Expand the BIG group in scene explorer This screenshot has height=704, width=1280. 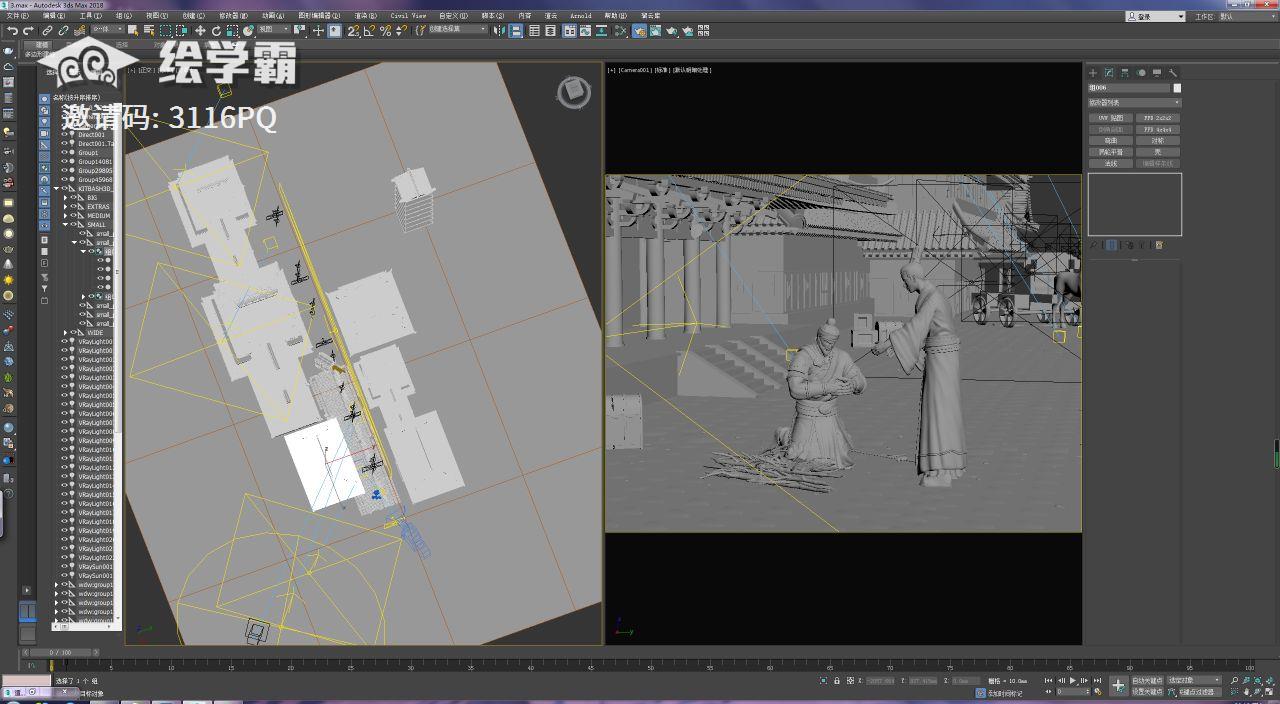[65, 198]
